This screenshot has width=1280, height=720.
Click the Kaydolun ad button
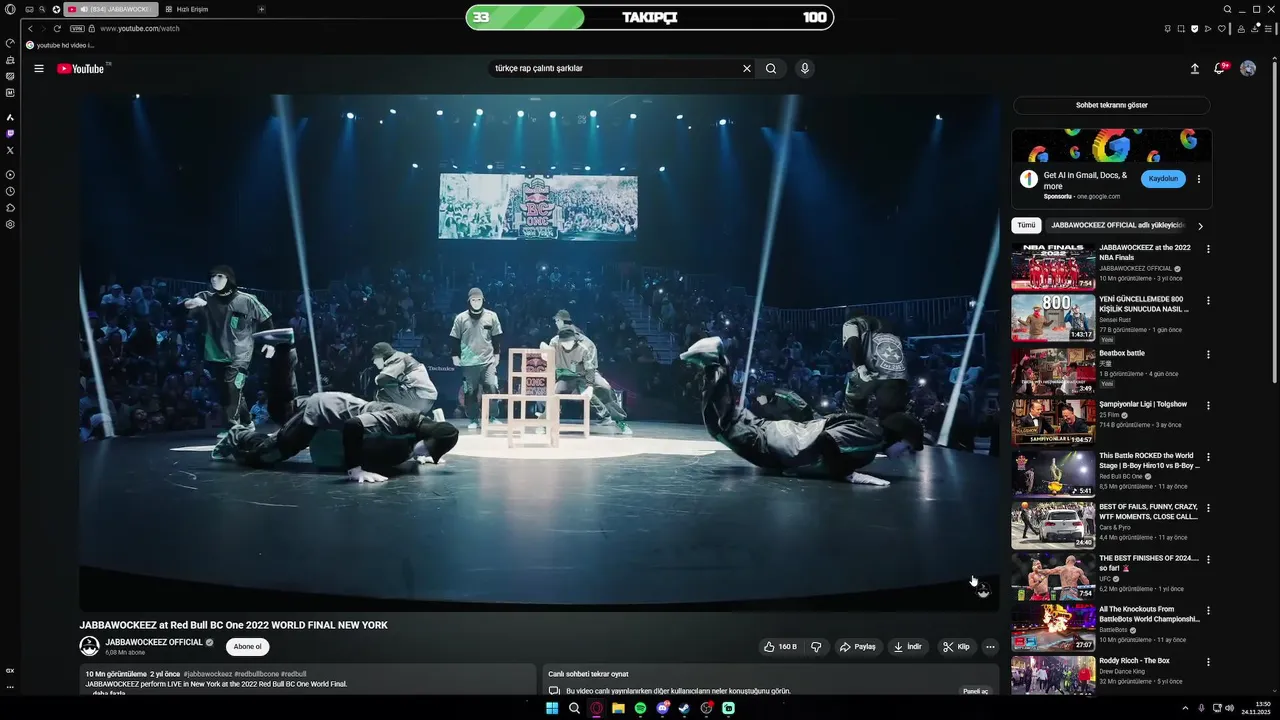[x=1163, y=179]
